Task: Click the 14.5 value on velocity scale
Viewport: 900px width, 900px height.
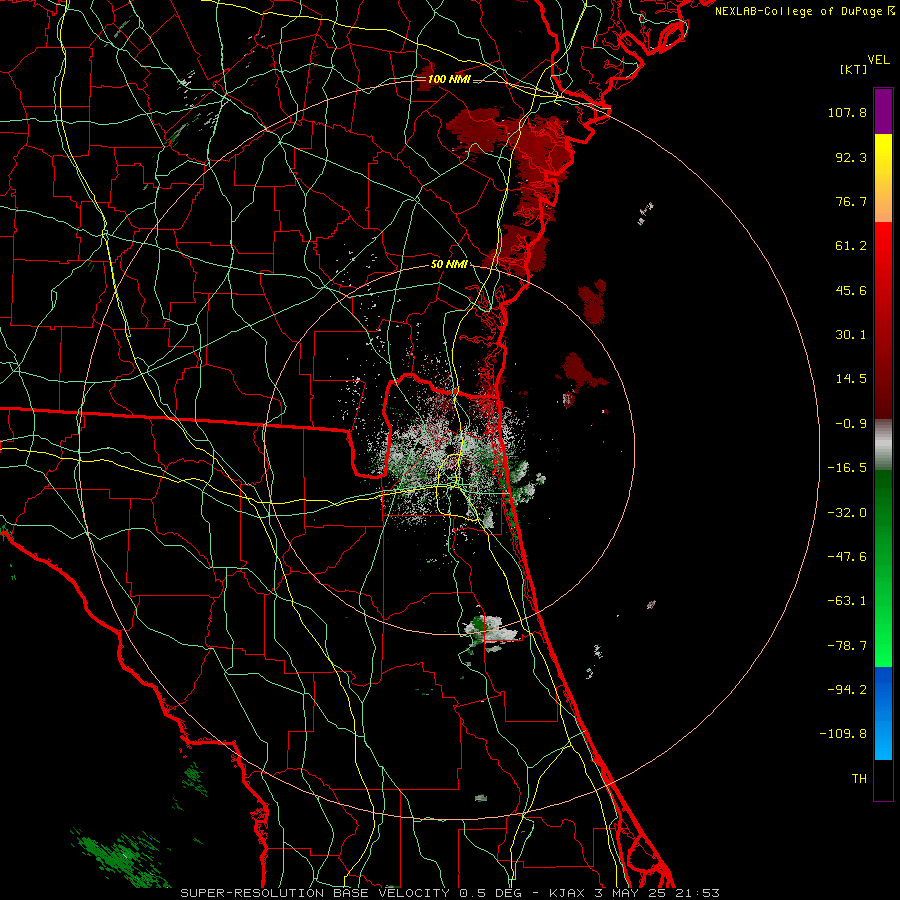Action: 851,379
